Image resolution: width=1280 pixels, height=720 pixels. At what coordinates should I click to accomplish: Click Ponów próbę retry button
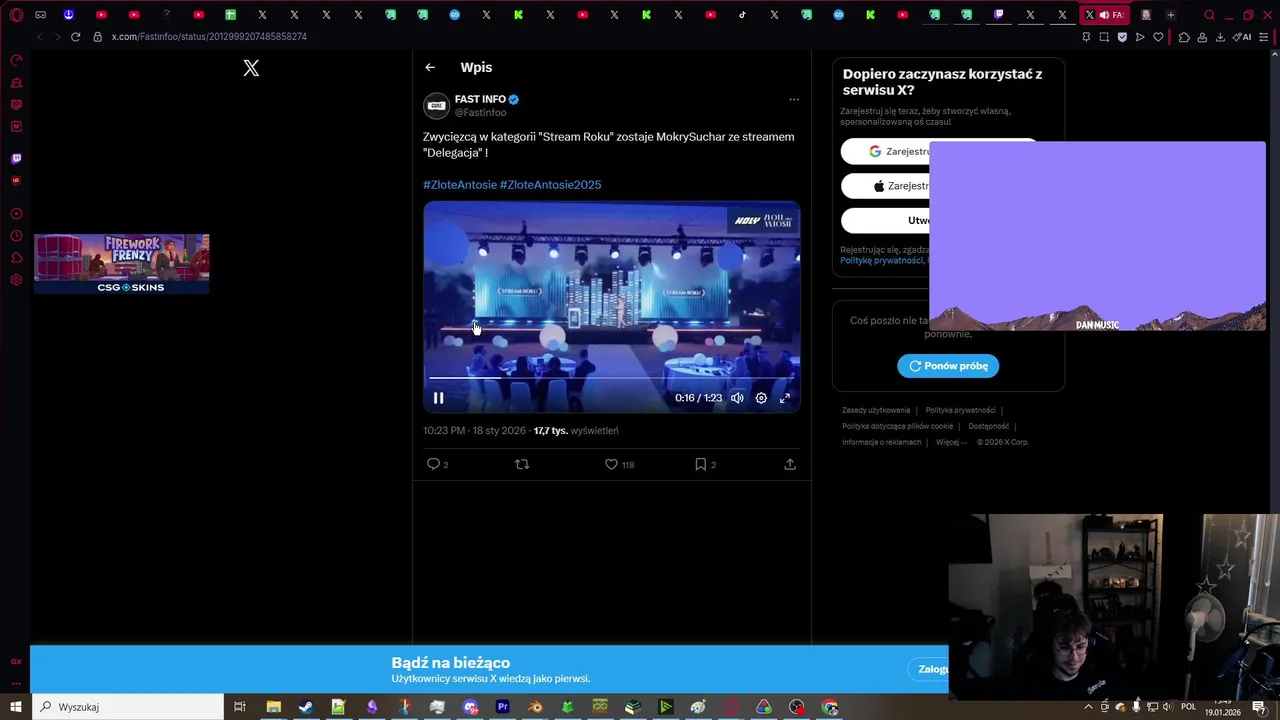[x=948, y=366]
